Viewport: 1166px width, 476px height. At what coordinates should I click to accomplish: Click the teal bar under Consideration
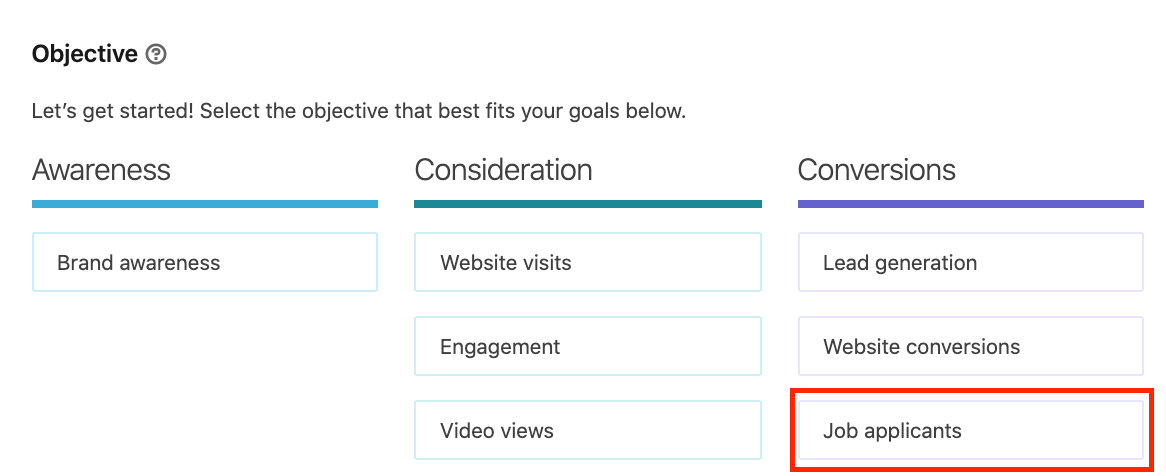point(587,204)
